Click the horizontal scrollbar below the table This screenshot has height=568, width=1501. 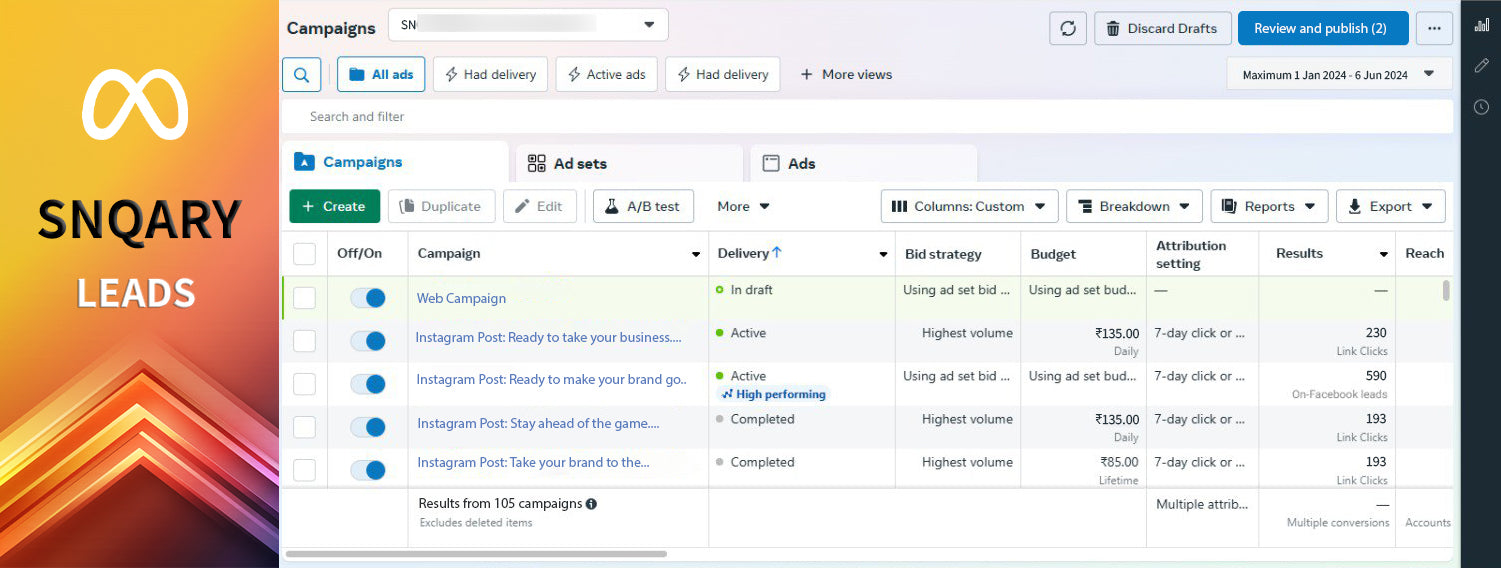[476, 553]
